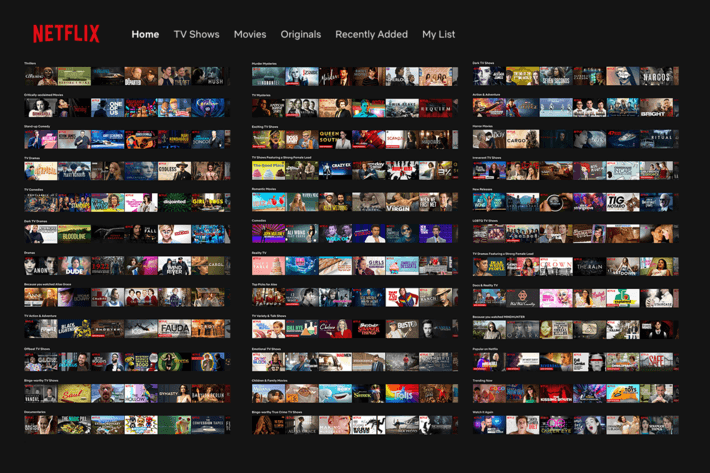Click the Netflix logo
710x473 pixels.
66,34
